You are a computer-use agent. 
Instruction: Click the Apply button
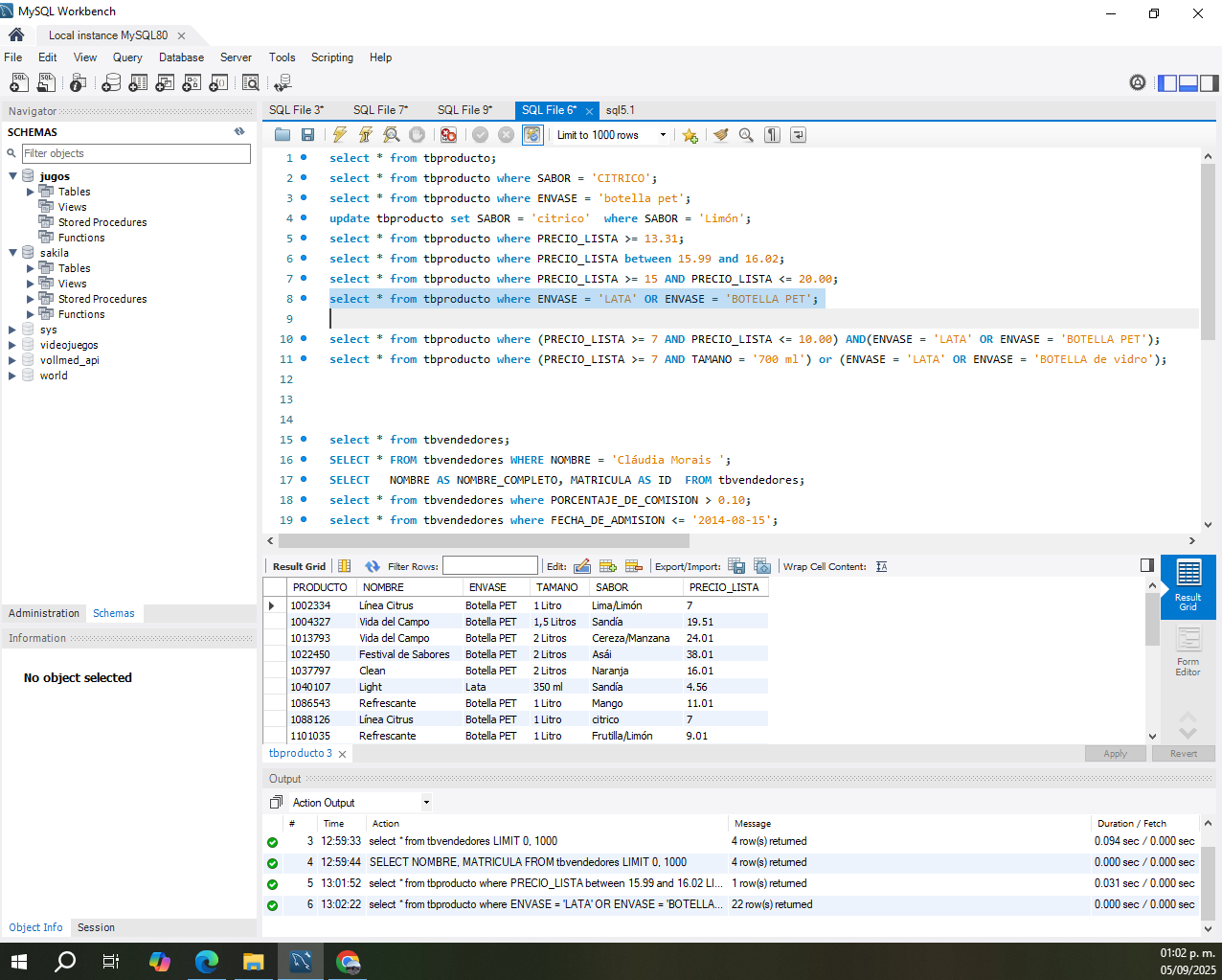pyautogui.click(x=1115, y=754)
